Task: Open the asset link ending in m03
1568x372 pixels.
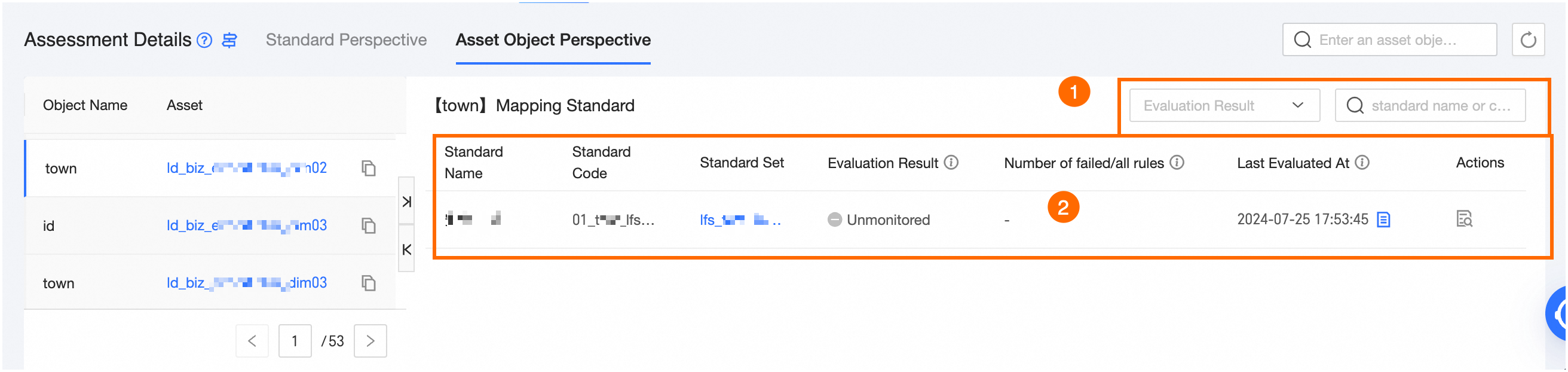Action: tap(247, 226)
